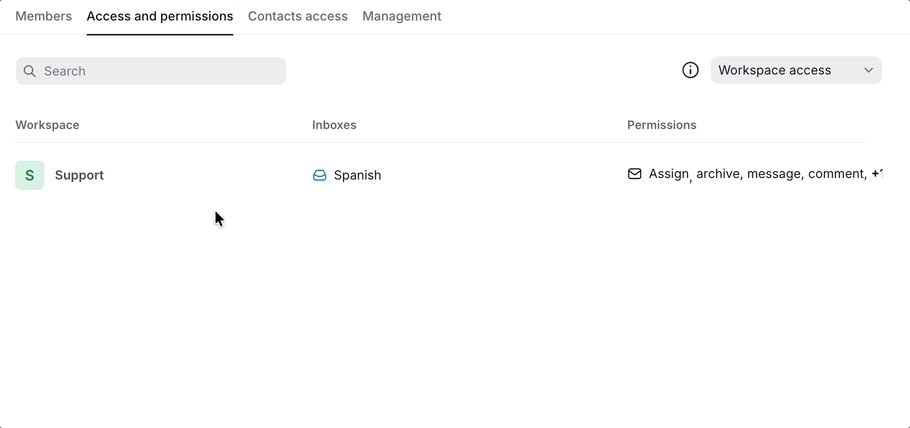
Task: Show the additional +1 permissions
Action: click(x=876, y=174)
